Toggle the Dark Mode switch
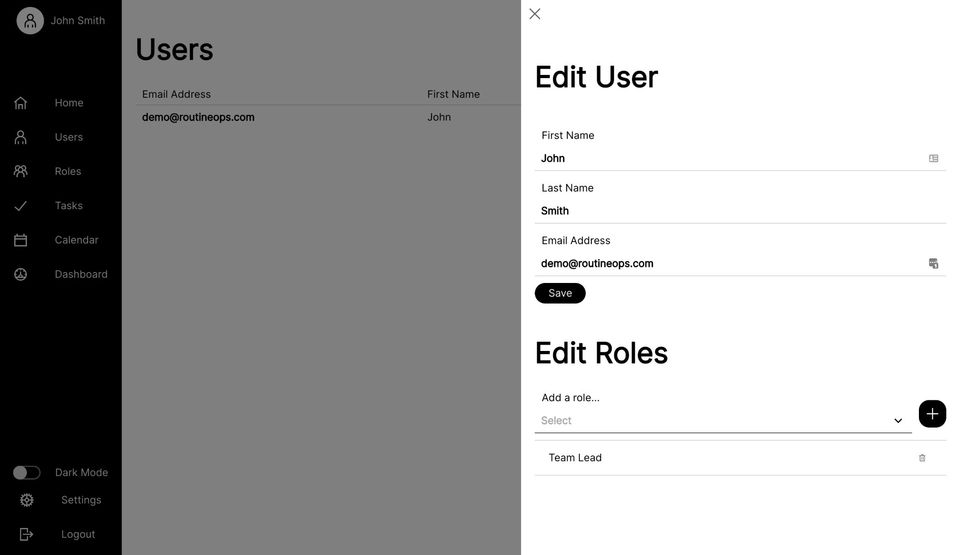The image size is (960, 555). [x=27, y=473]
